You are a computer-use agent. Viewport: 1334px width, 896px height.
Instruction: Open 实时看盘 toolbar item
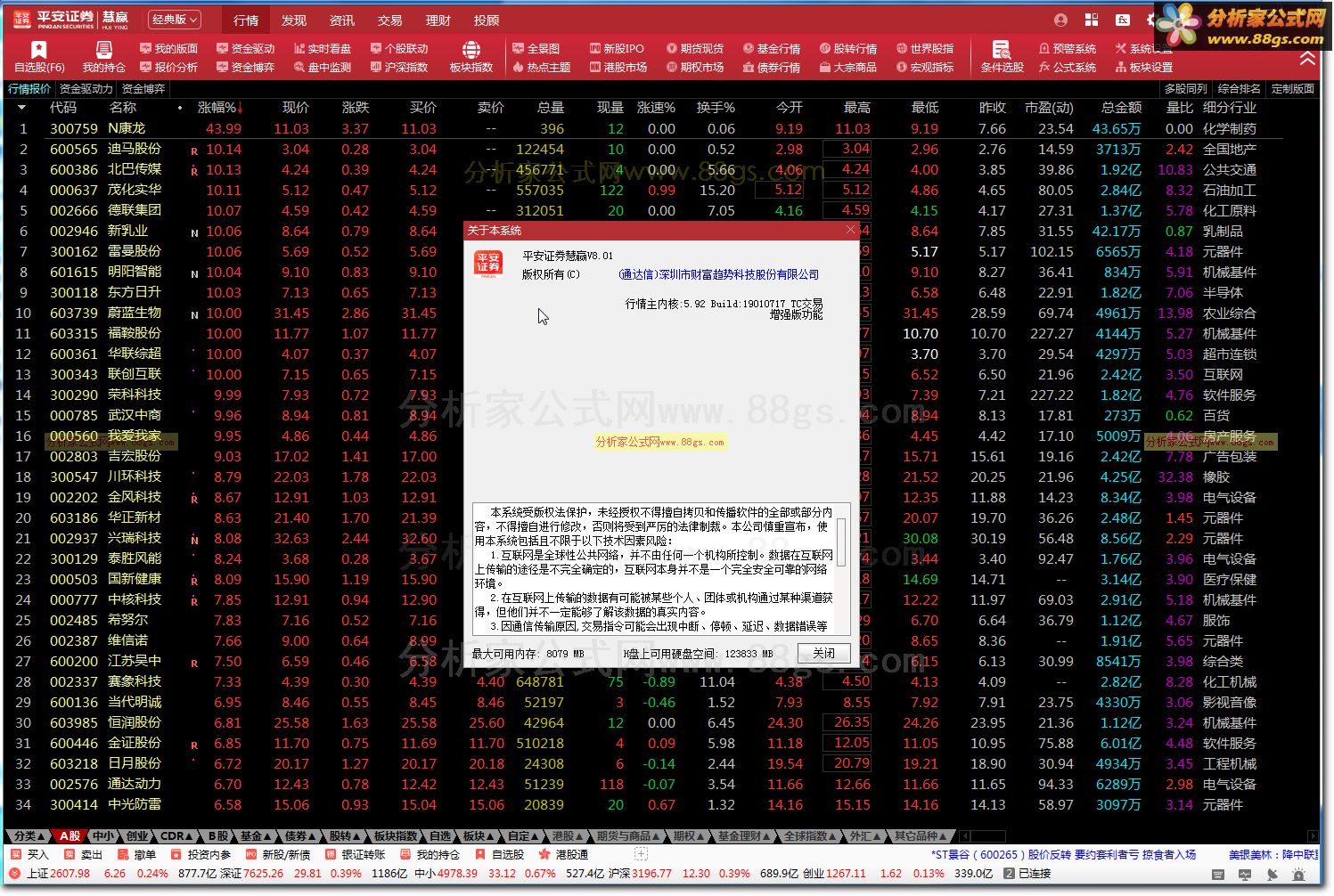[x=322, y=48]
